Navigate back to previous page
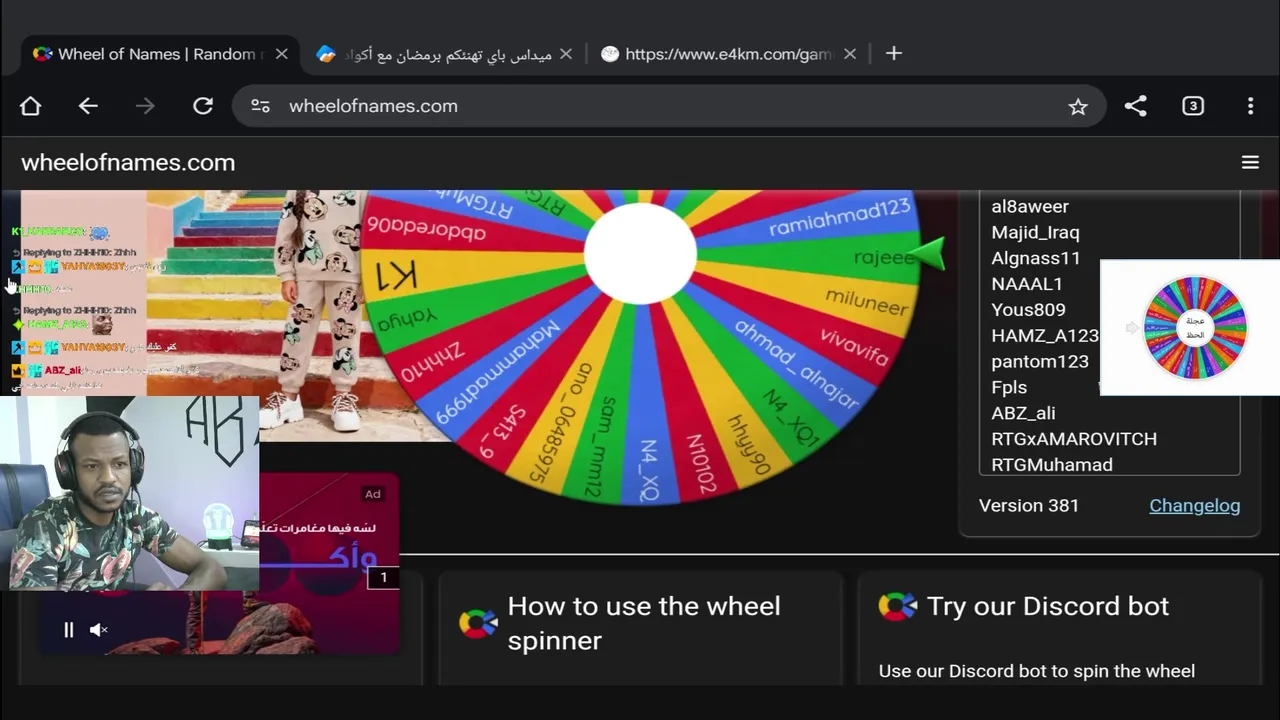 click(88, 106)
